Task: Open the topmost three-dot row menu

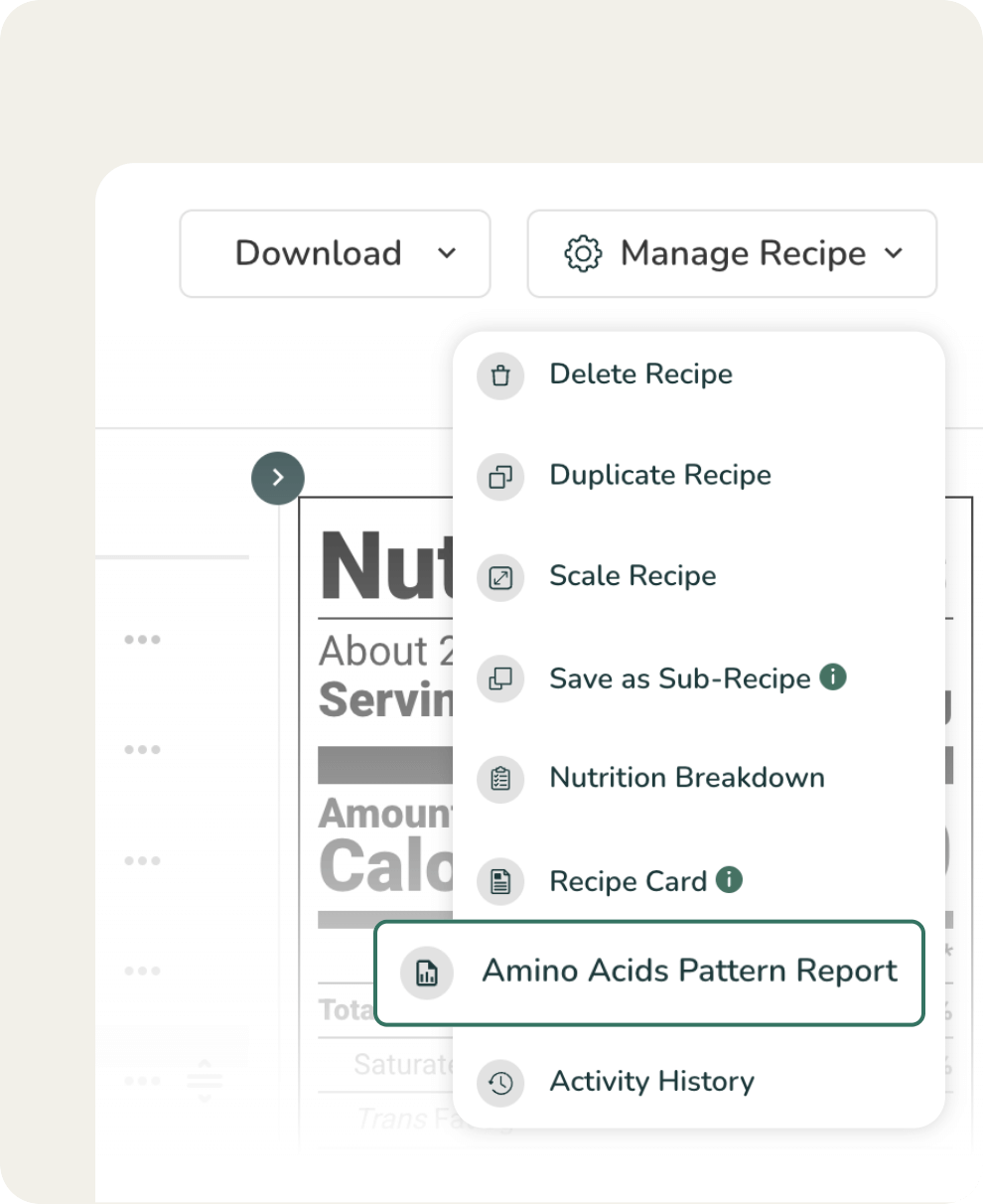Action: pyautogui.click(x=142, y=640)
